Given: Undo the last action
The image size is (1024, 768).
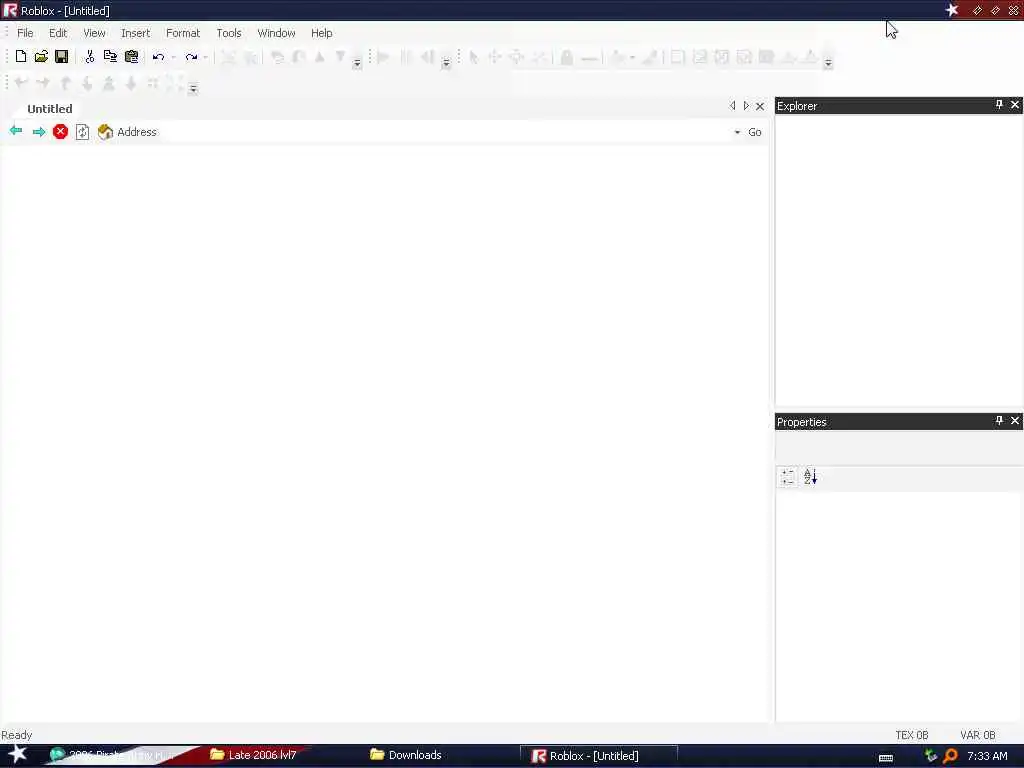Looking at the screenshot, I should point(158,57).
